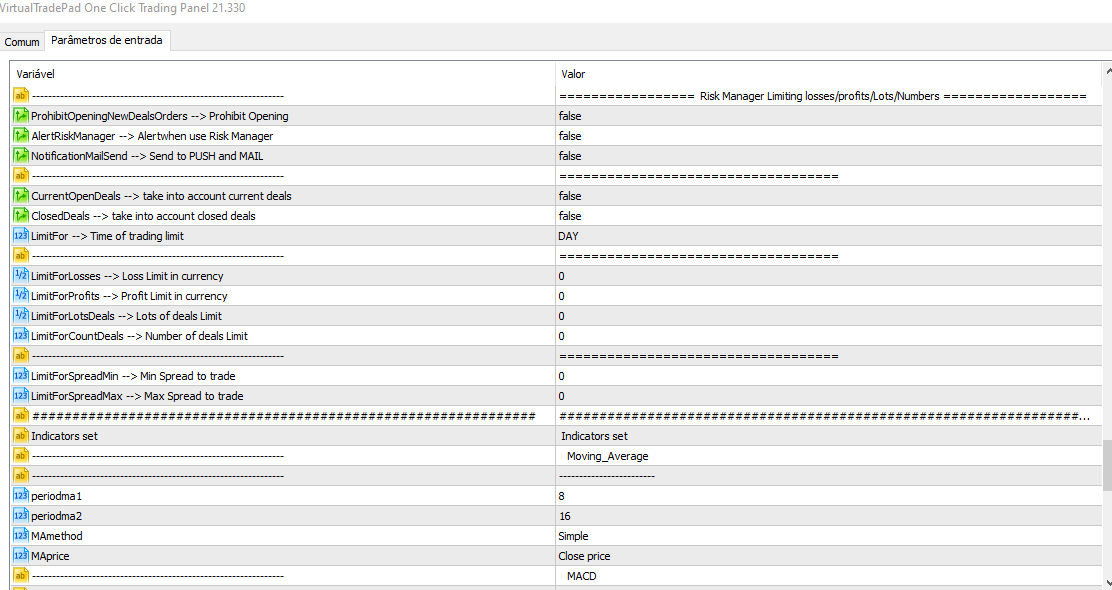Toggle AlertRiskManager false value
The image size is (1112, 590).
(x=569, y=136)
